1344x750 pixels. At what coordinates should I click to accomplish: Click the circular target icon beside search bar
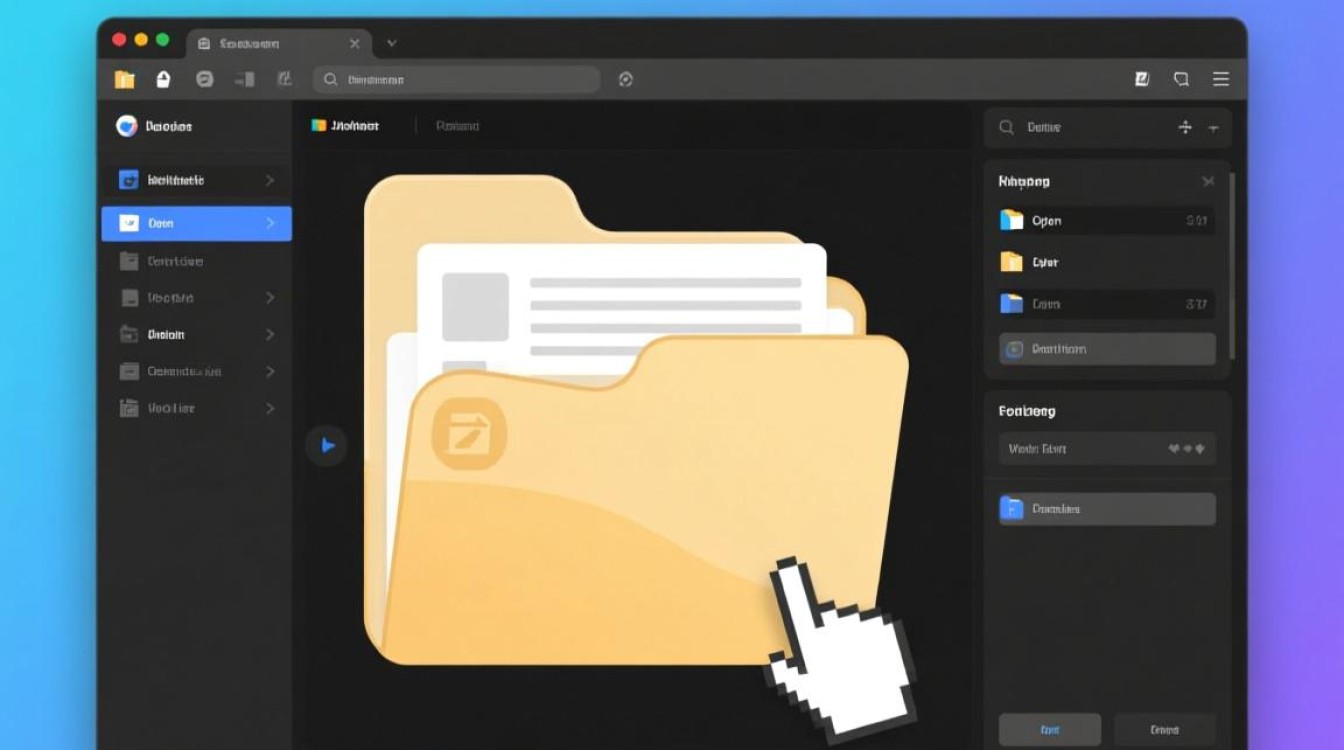[626, 80]
